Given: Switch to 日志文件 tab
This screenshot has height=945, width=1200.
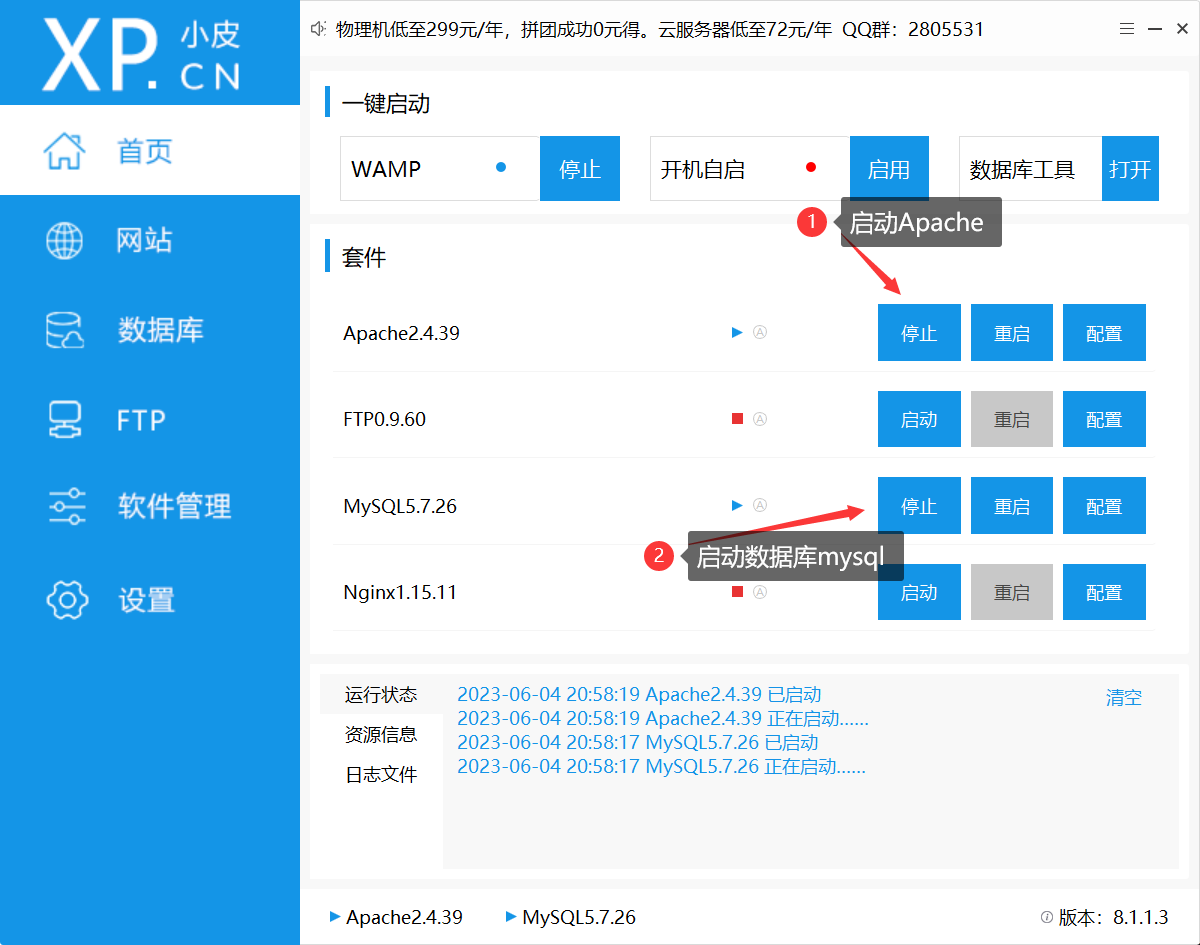Looking at the screenshot, I should pos(381,775).
